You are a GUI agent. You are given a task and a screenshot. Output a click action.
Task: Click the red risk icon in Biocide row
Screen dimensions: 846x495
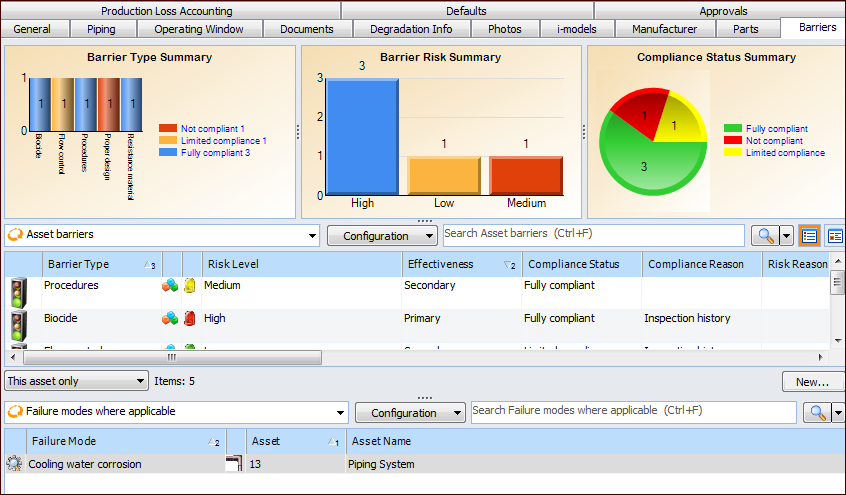(x=189, y=318)
